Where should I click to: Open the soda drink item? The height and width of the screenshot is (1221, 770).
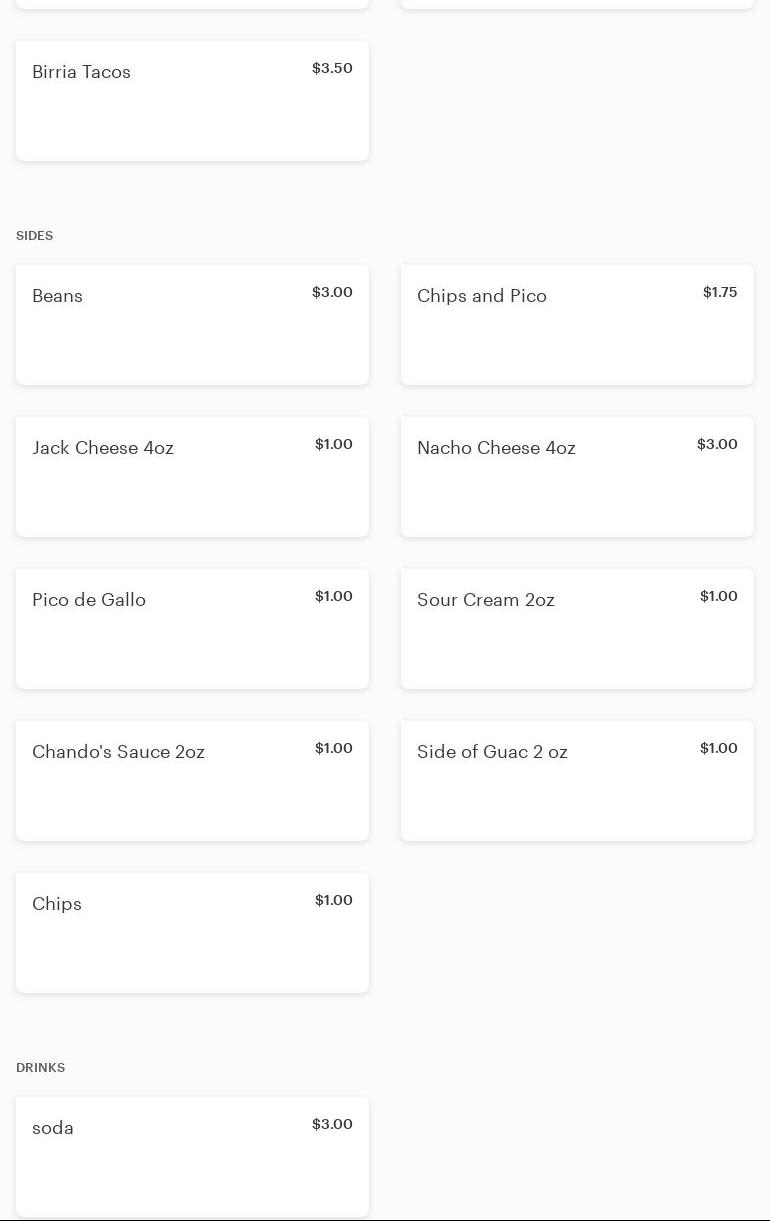pos(192,1157)
